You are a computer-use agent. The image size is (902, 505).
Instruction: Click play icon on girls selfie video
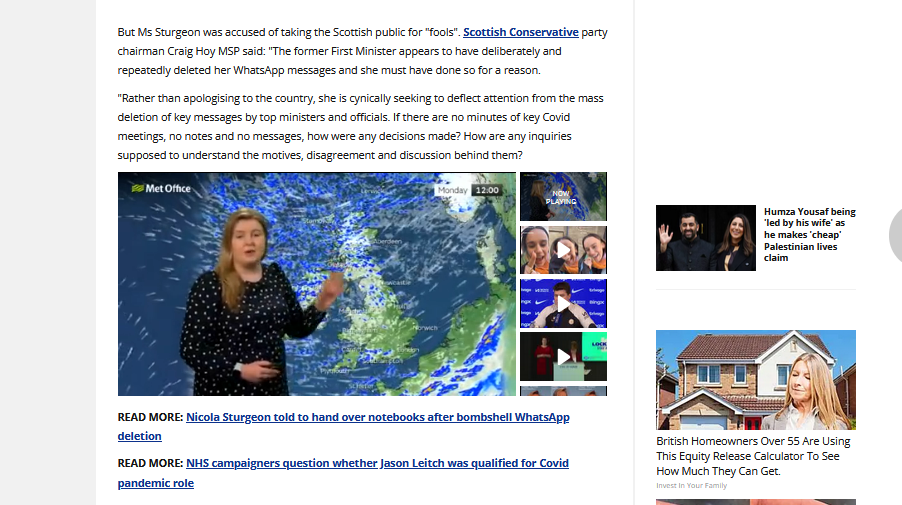[x=563, y=250]
